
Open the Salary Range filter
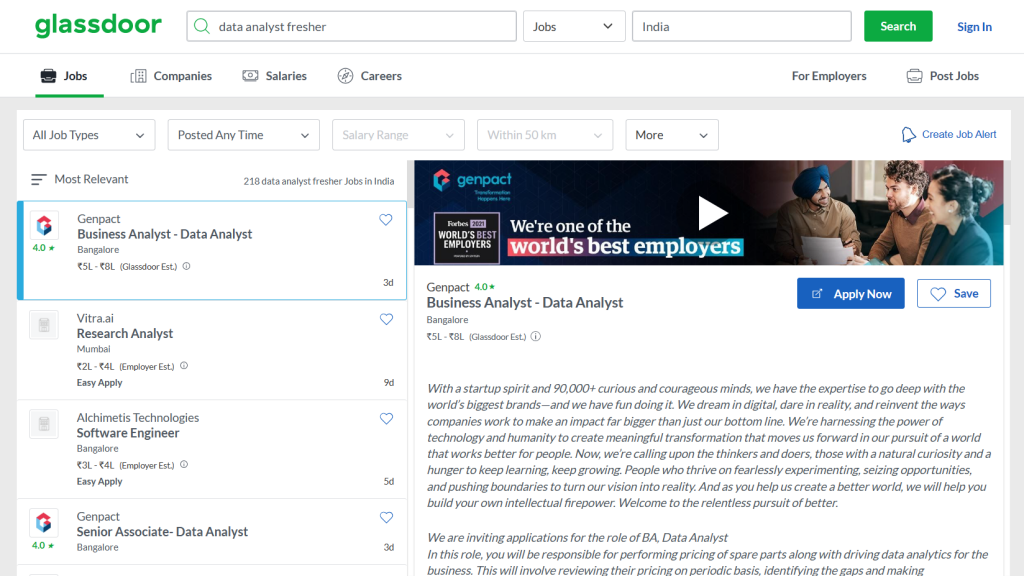pyautogui.click(x=398, y=135)
